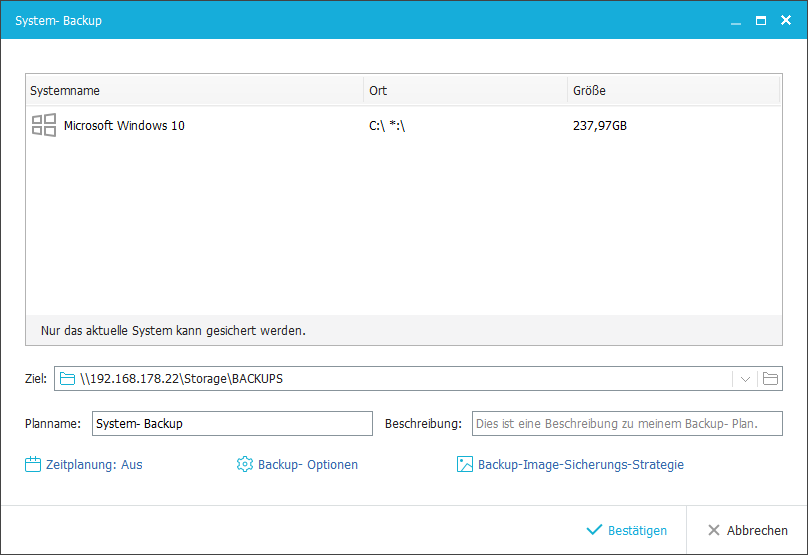
Task: Open Zeitplanung: Aus schedule settings
Action: [94, 465]
